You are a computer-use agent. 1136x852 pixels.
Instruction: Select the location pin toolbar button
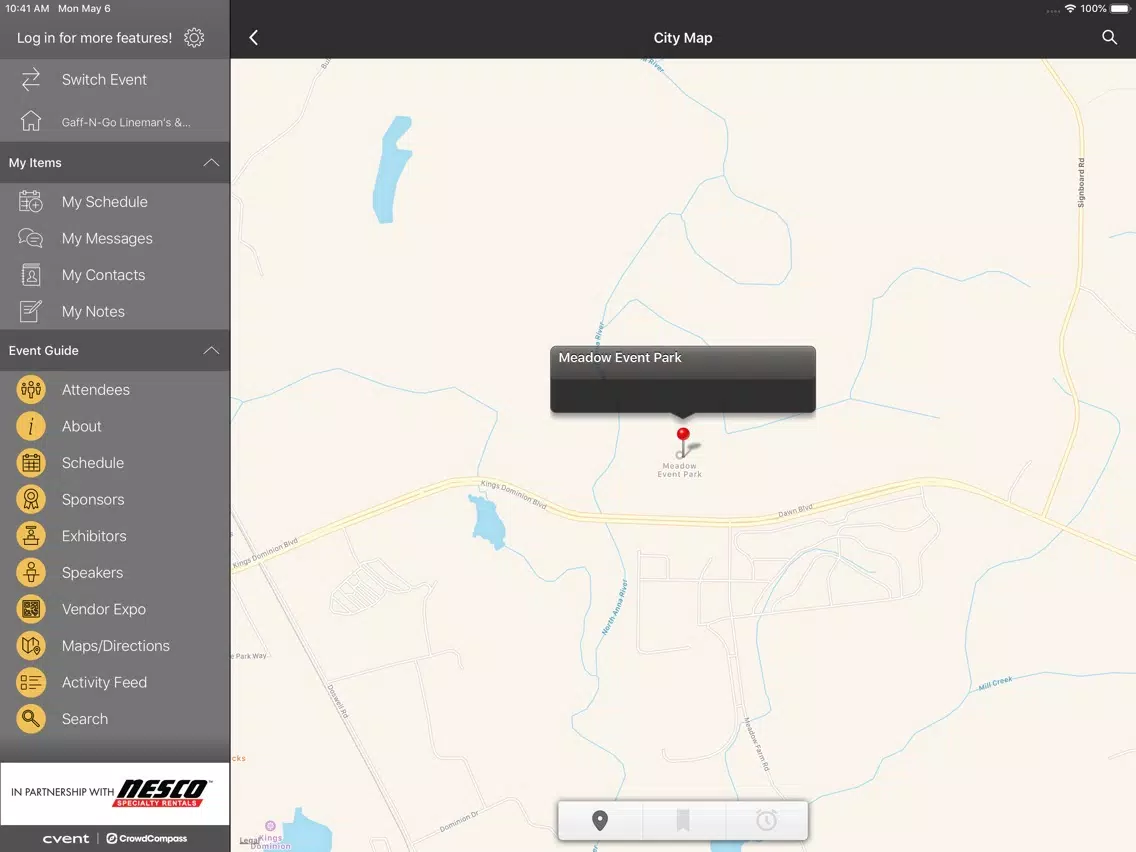click(x=600, y=820)
